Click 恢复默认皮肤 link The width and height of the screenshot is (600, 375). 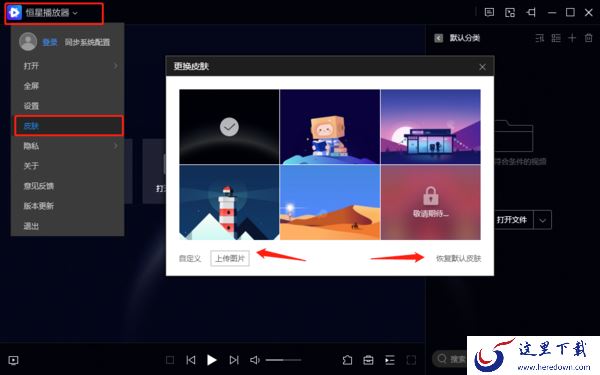(458, 258)
